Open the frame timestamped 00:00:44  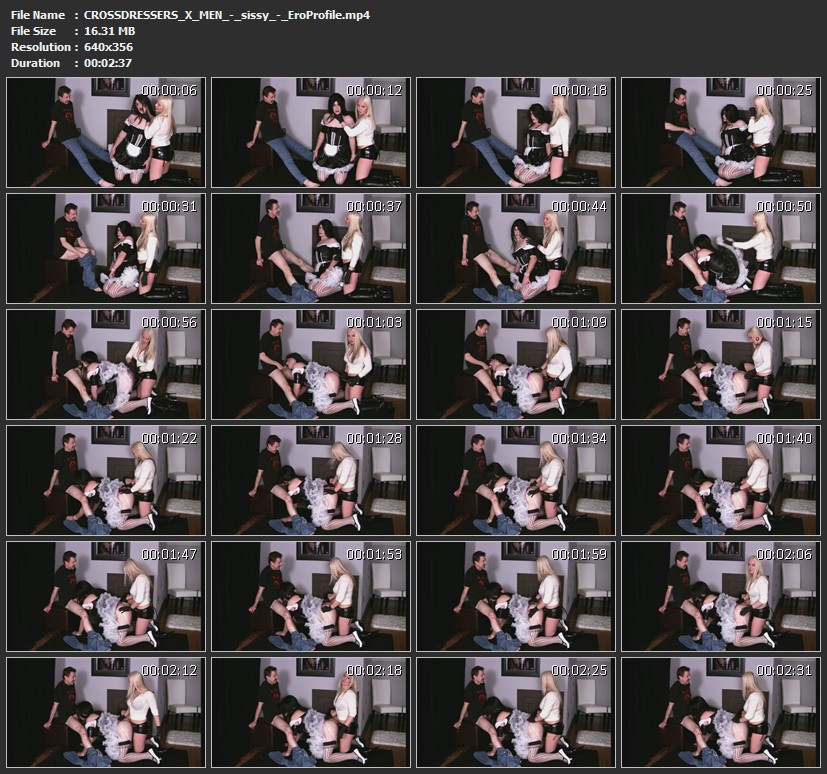click(x=516, y=248)
